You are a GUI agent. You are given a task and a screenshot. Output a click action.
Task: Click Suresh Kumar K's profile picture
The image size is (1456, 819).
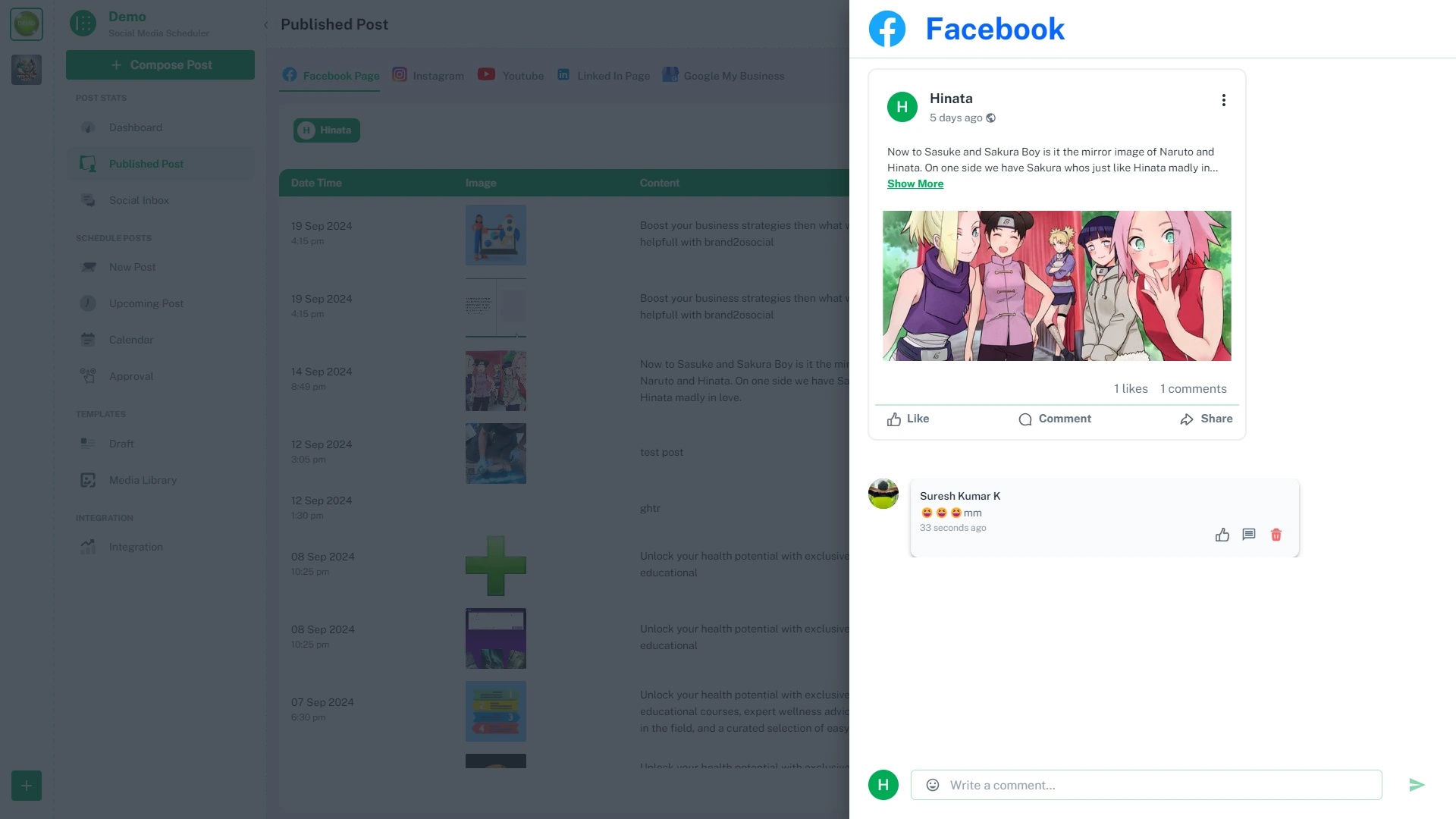pyautogui.click(x=883, y=494)
